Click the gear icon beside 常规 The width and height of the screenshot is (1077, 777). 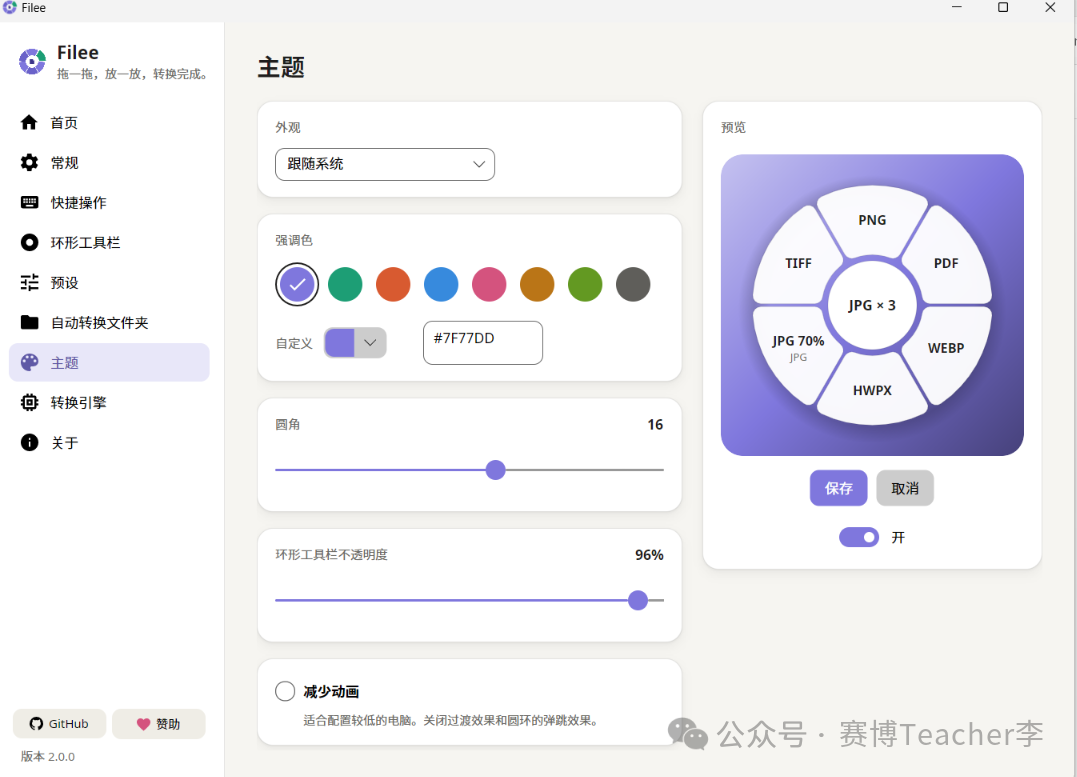tap(29, 163)
